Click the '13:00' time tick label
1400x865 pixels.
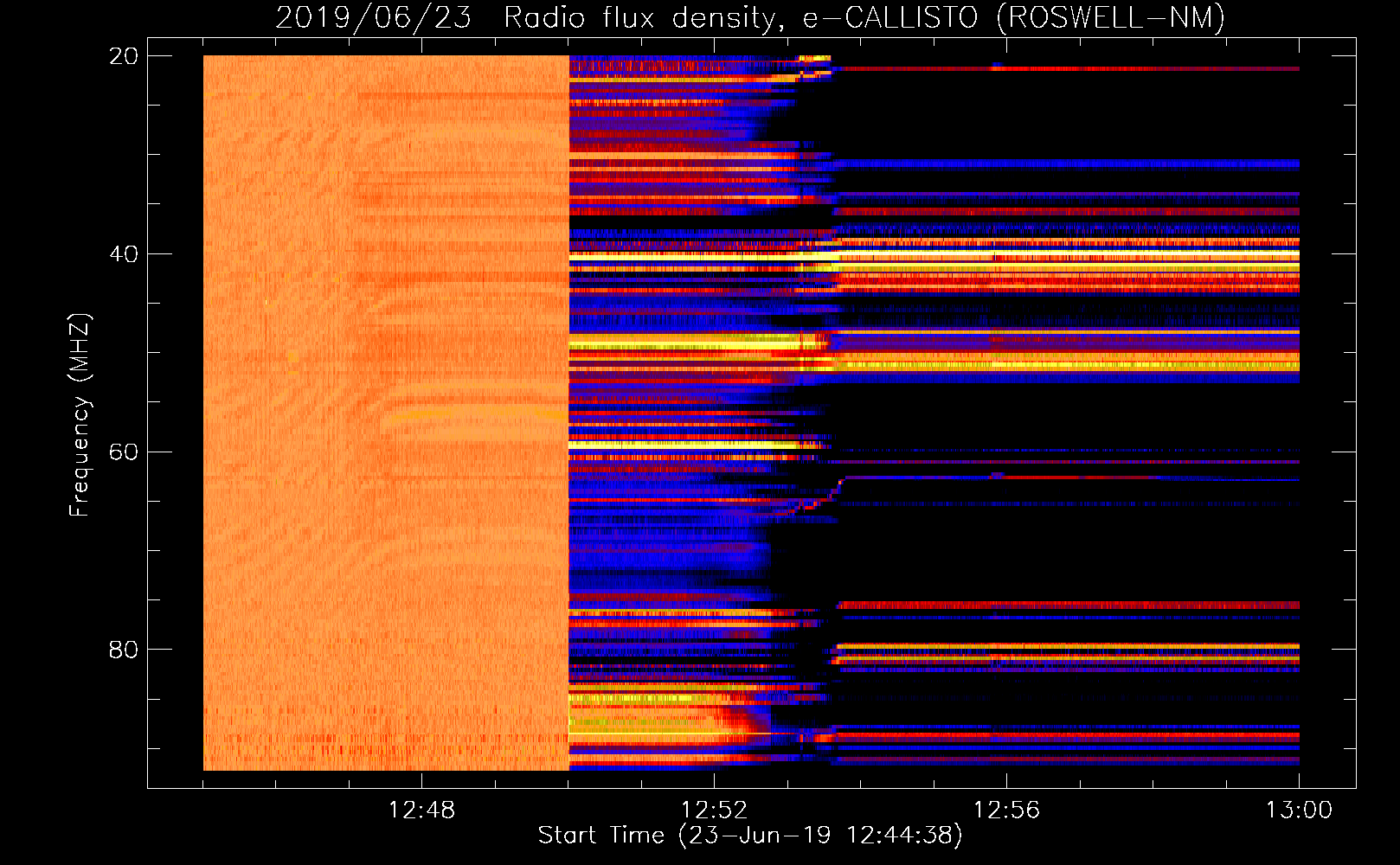[1299, 811]
